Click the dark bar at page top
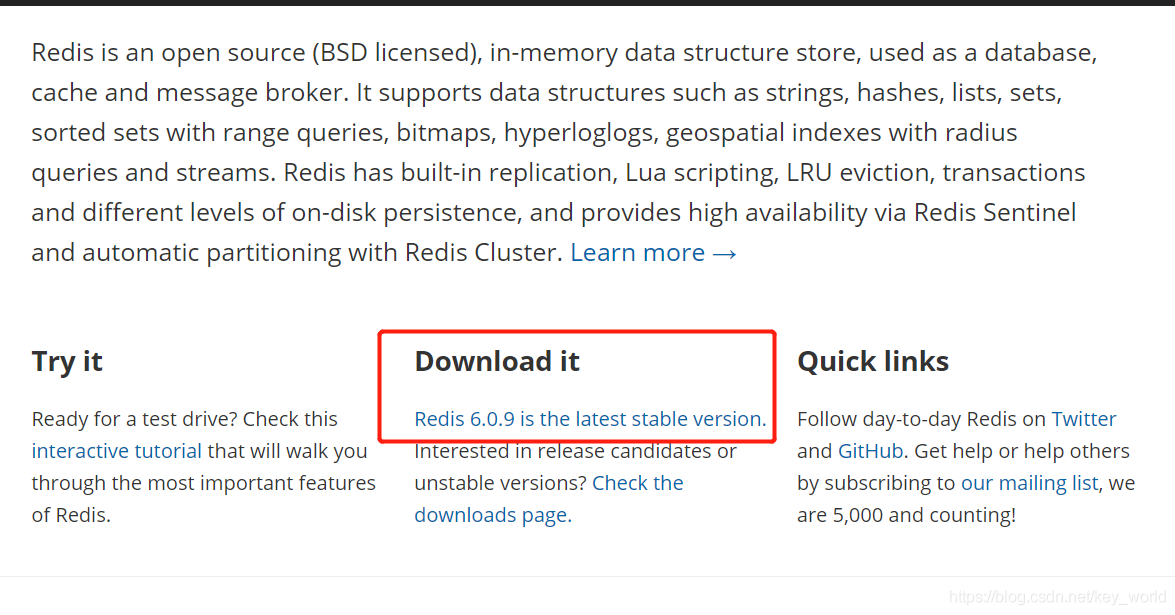 click(x=588, y=3)
